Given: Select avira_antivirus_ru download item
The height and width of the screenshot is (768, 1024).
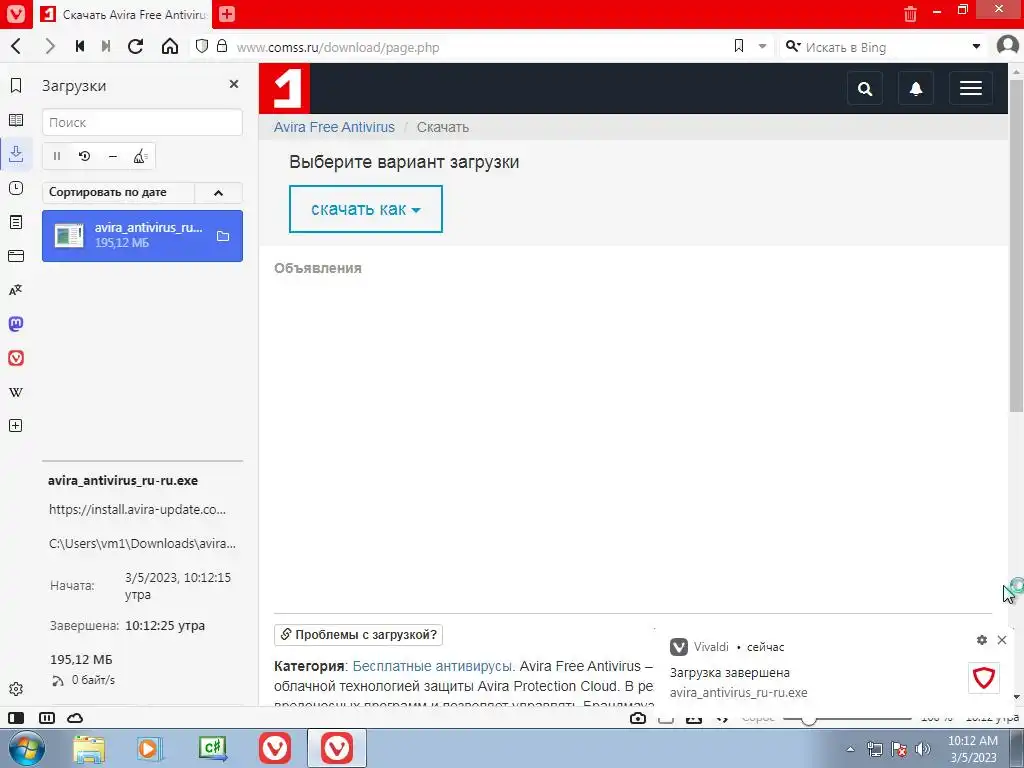Looking at the screenshot, I should [142, 236].
